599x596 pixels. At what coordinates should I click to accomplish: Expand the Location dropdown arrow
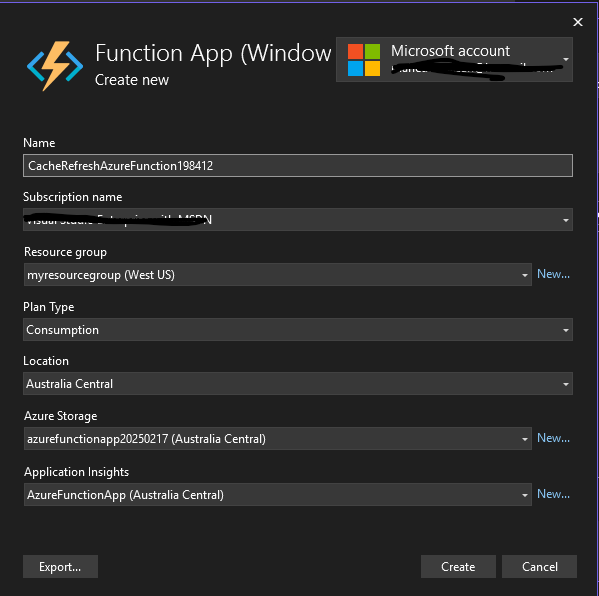click(x=566, y=384)
